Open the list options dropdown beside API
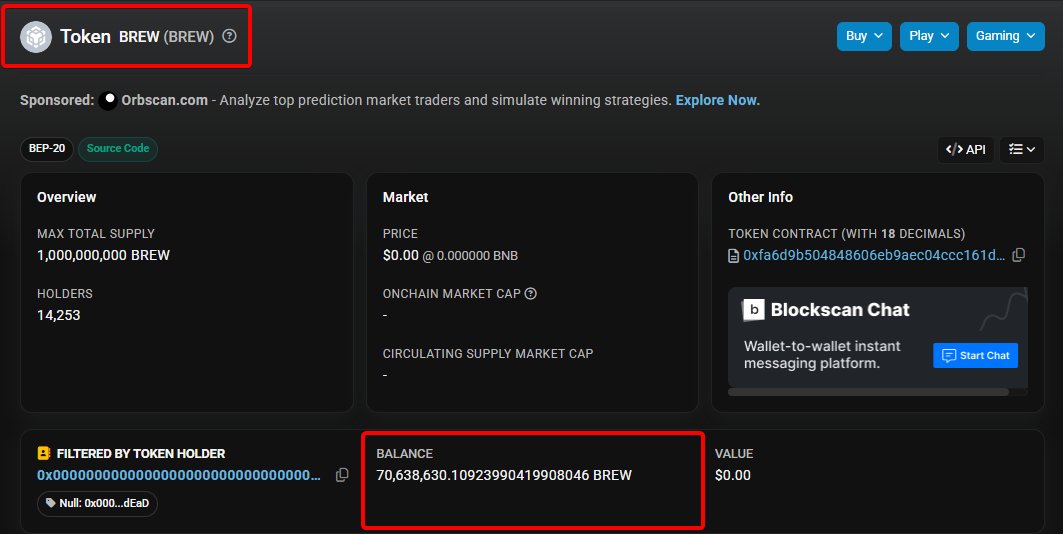 point(1022,150)
